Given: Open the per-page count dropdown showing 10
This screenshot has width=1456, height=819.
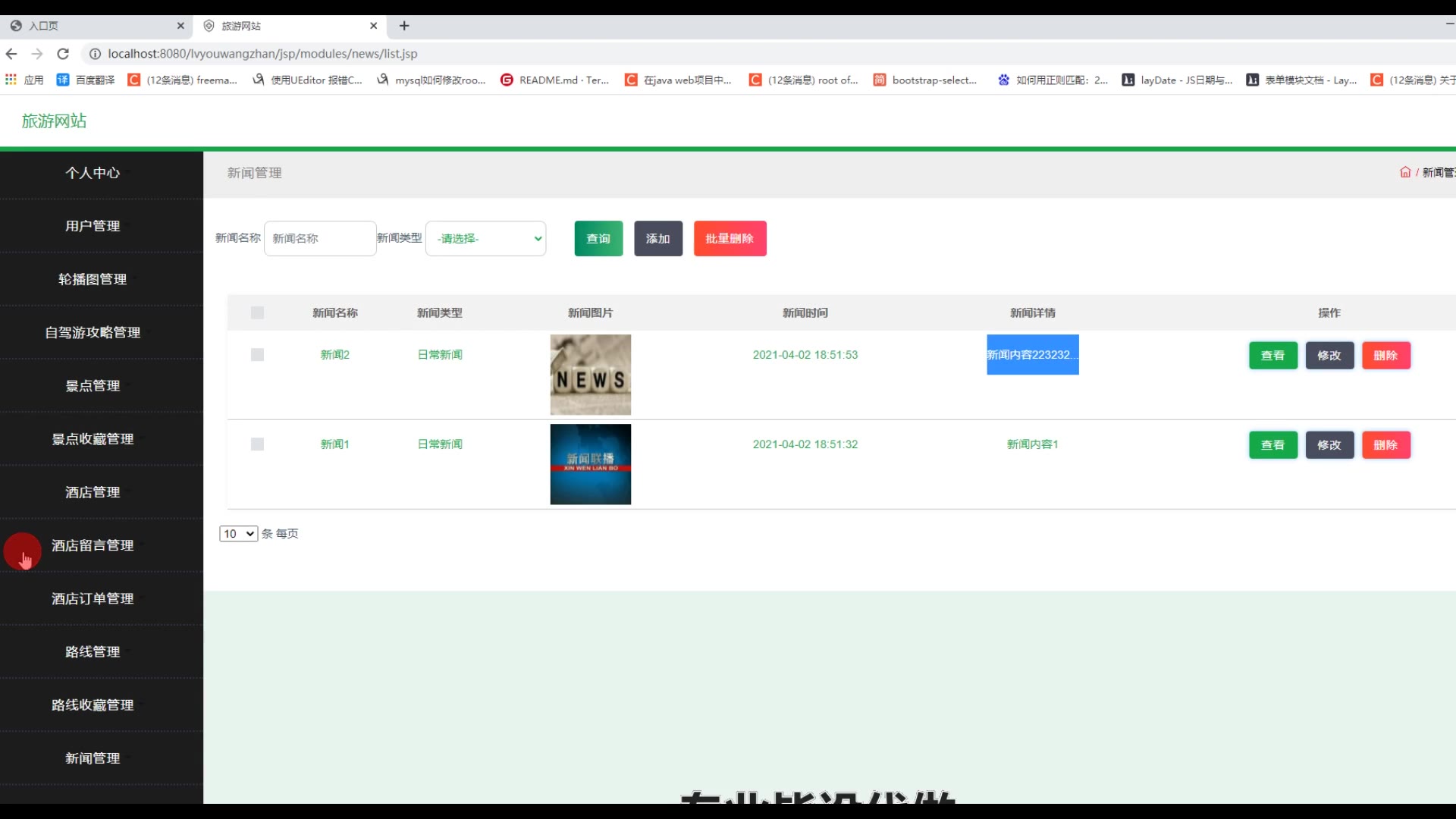Looking at the screenshot, I should (238, 534).
